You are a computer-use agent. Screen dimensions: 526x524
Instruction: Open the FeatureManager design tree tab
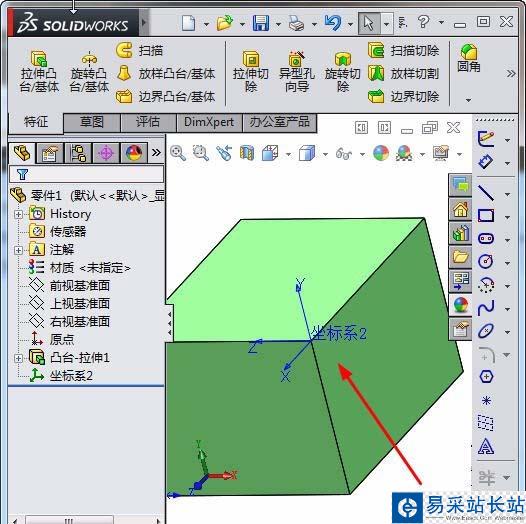click(x=22, y=153)
